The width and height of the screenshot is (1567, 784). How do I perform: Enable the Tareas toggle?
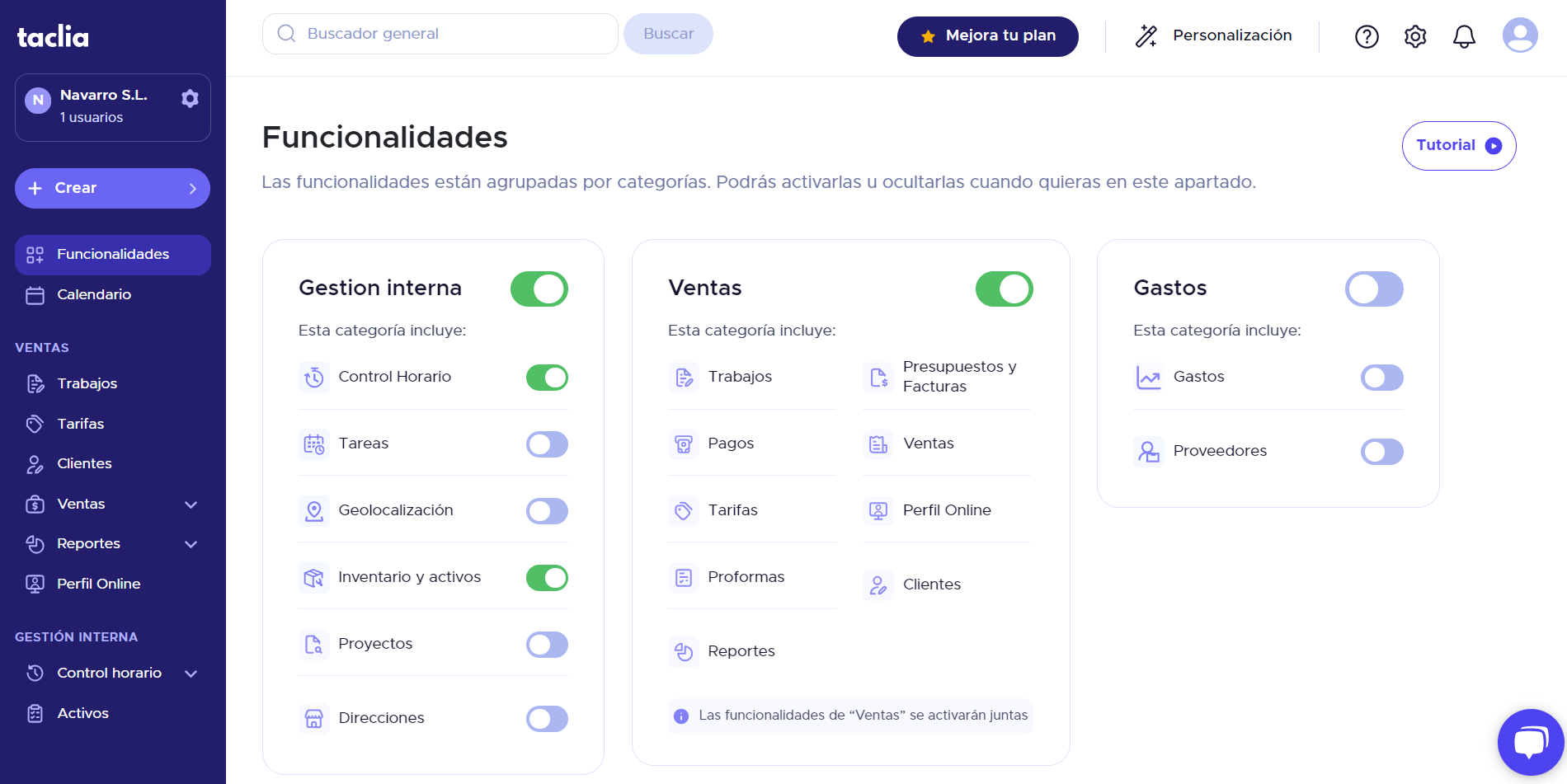click(547, 444)
